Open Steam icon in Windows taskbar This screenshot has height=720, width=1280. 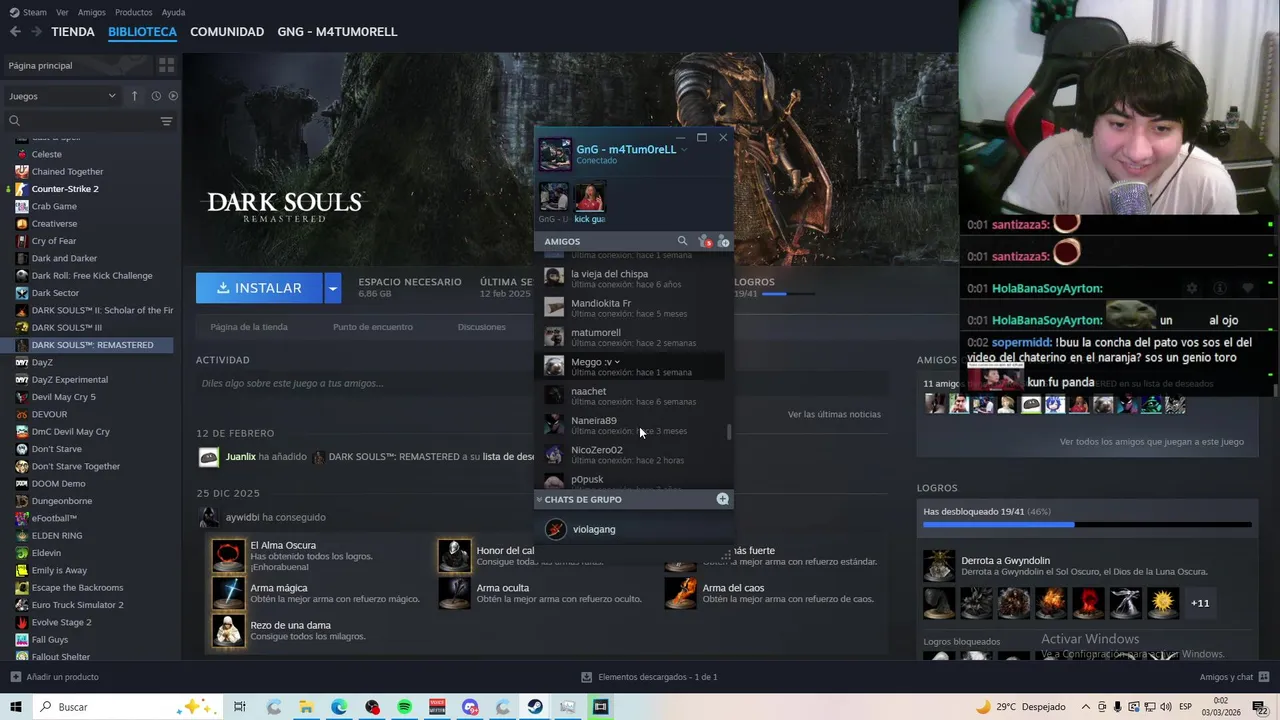[x=535, y=707]
